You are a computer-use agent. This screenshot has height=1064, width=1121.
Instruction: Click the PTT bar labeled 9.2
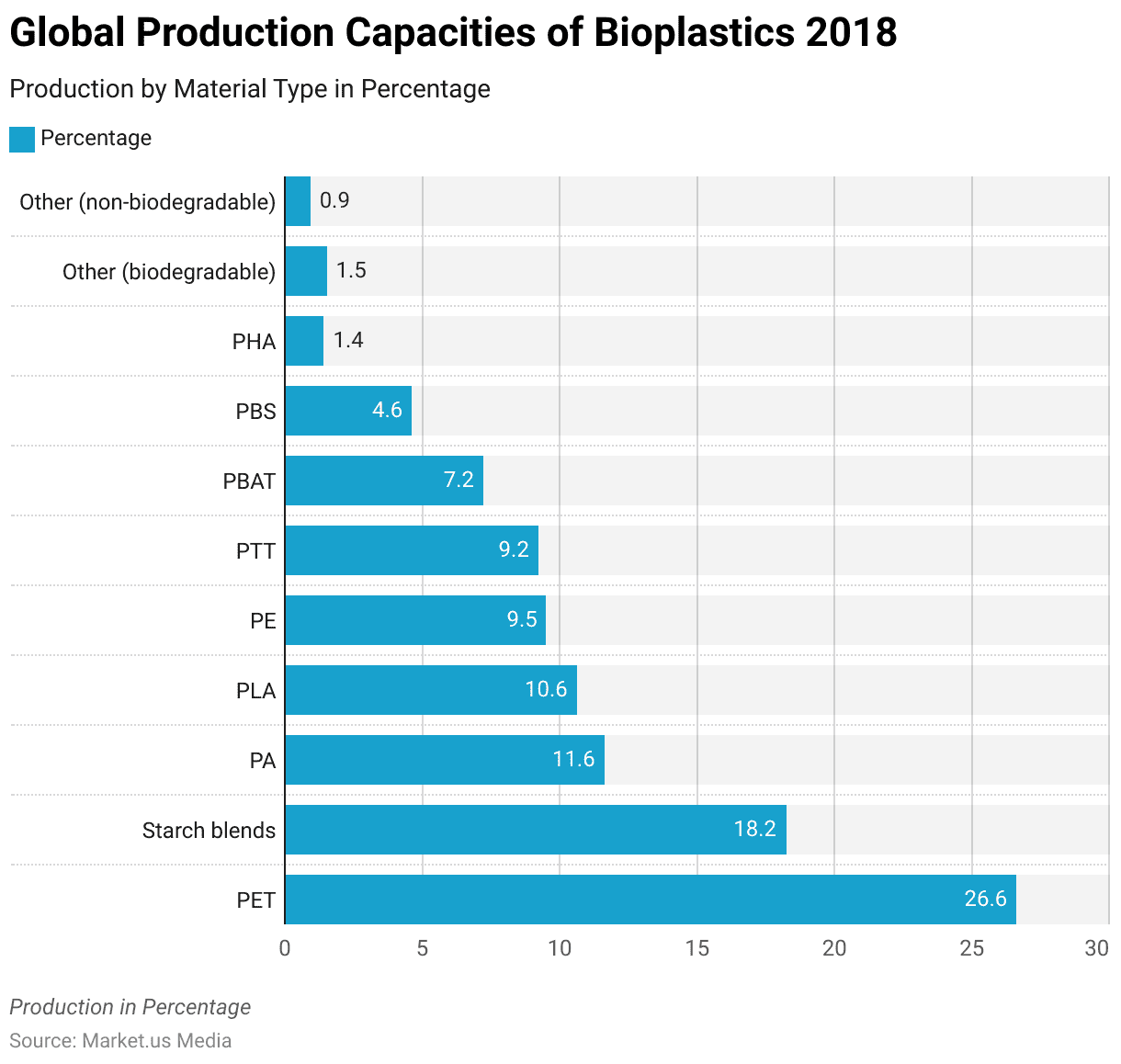point(411,550)
